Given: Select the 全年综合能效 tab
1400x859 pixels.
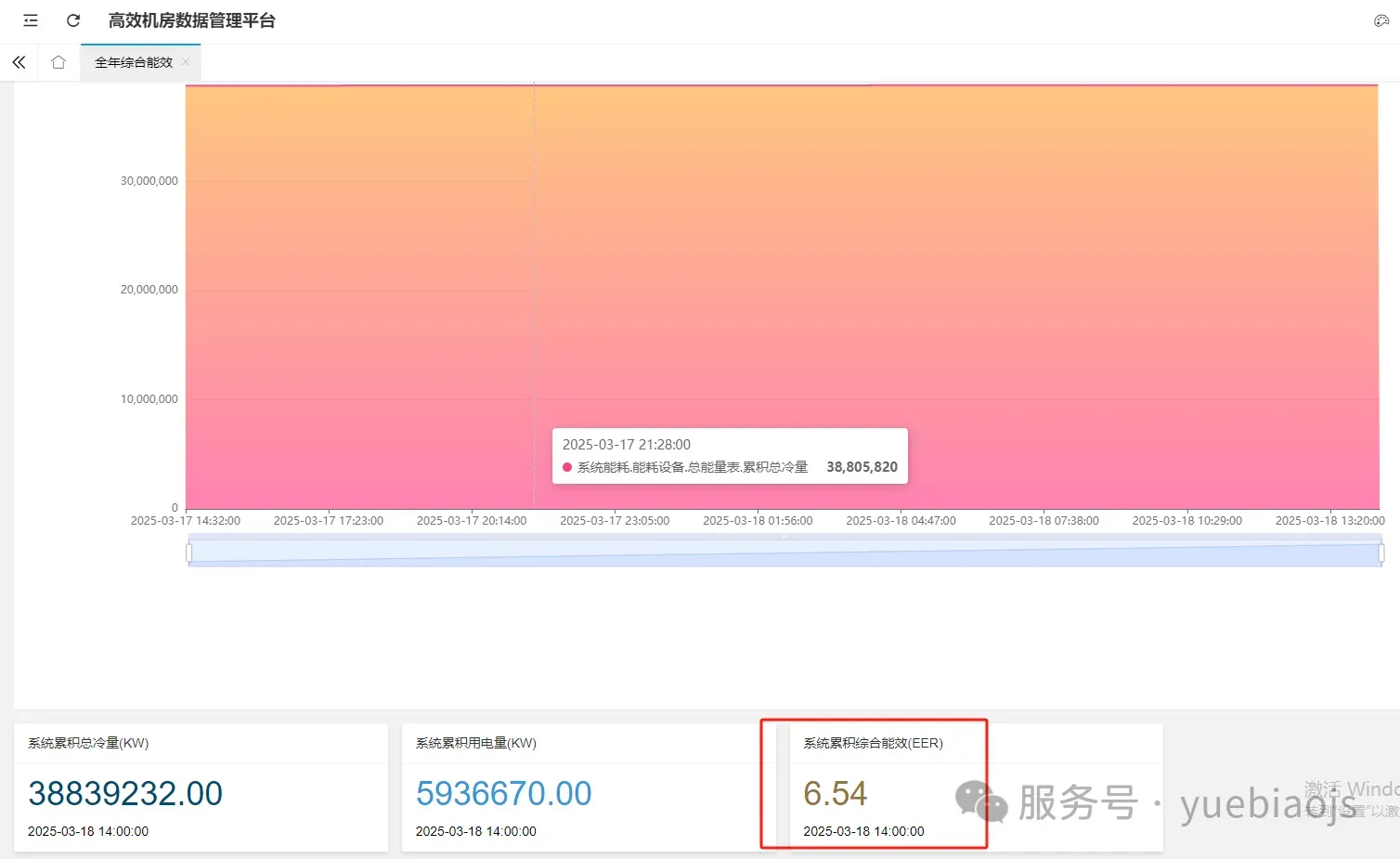Looking at the screenshot, I should [x=134, y=62].
